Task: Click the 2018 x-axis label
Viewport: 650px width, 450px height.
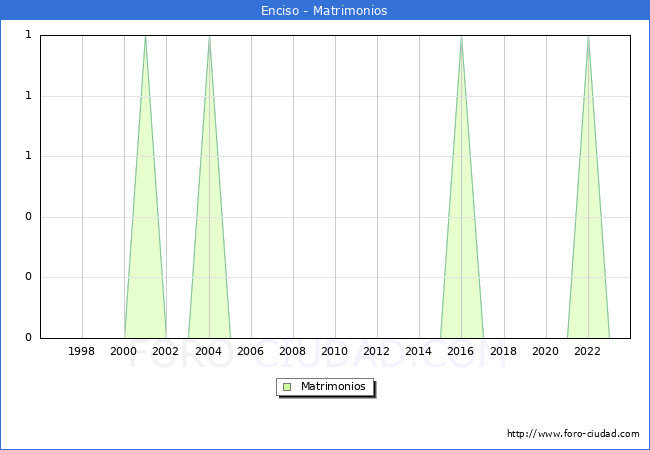Action: click(x=503, y=351)
